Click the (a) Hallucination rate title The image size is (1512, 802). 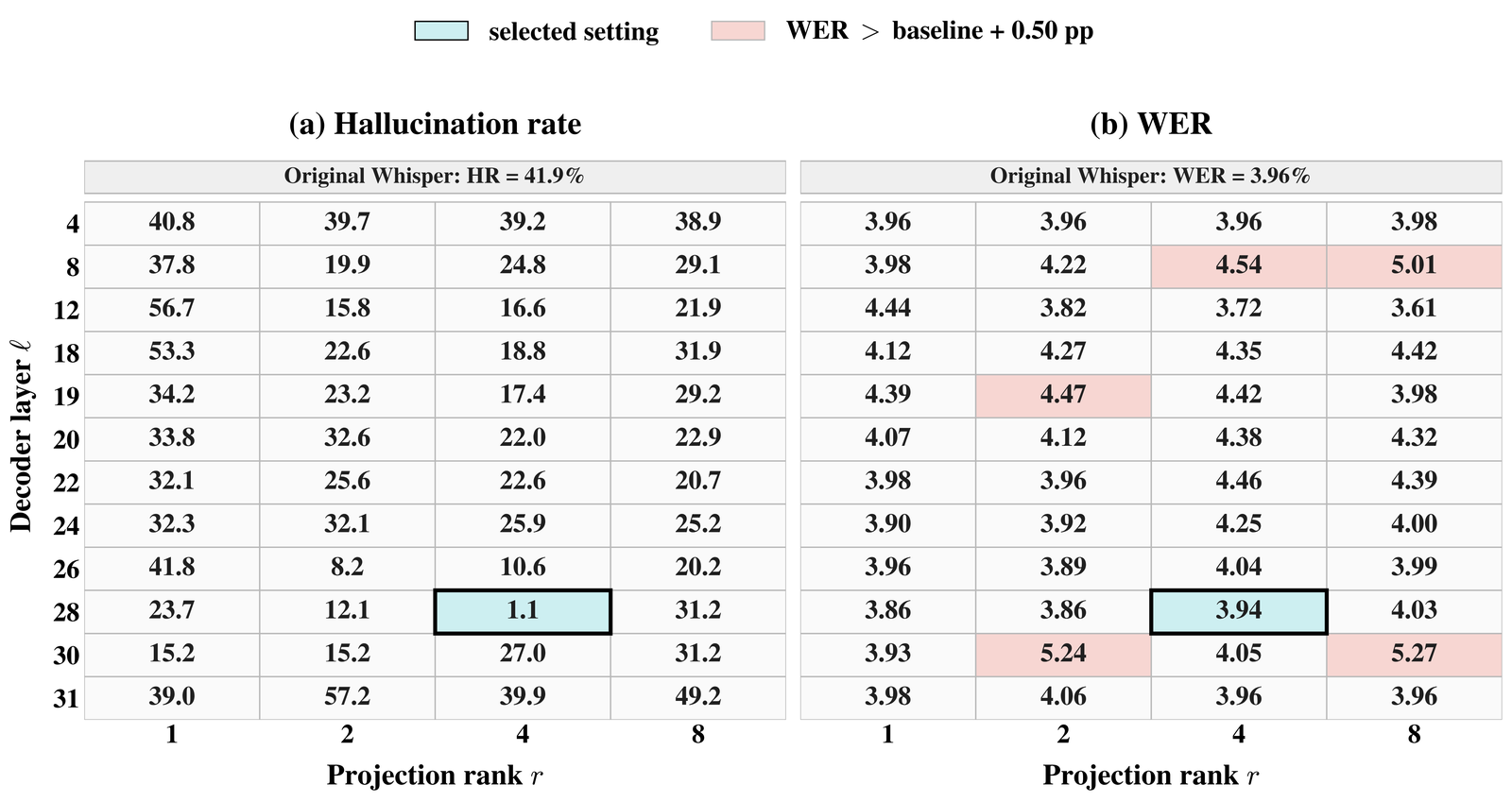[x=435, y=124]
